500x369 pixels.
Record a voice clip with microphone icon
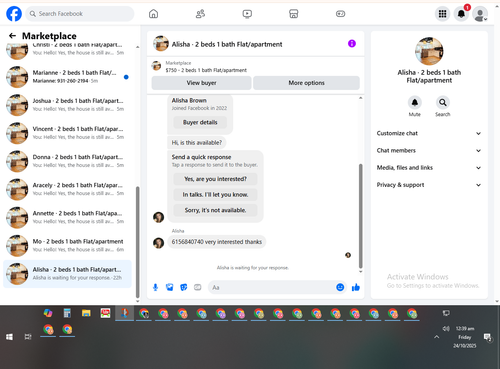coord(155,287)
